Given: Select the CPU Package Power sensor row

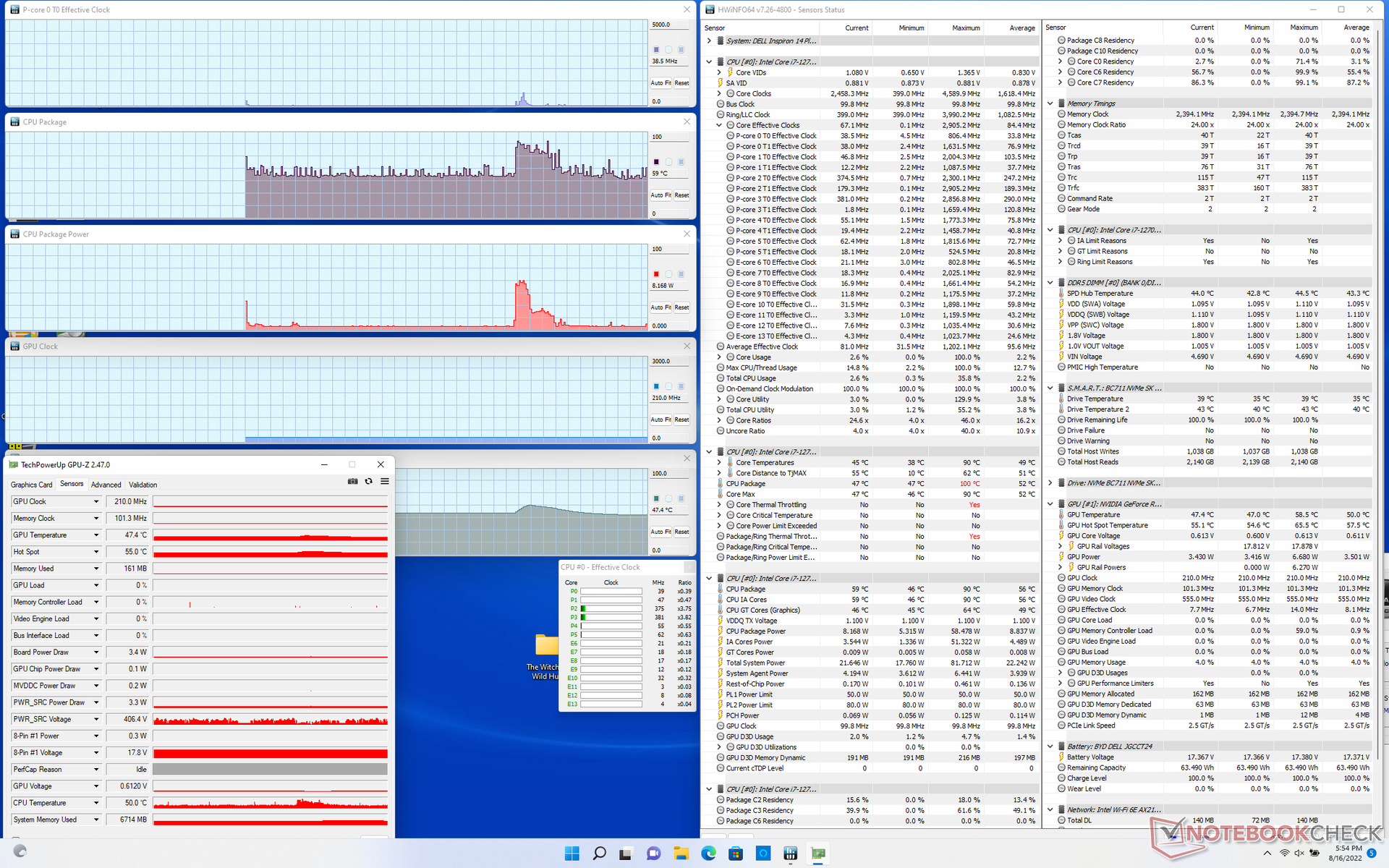Looking at the screenshot, I should [755, 631].
